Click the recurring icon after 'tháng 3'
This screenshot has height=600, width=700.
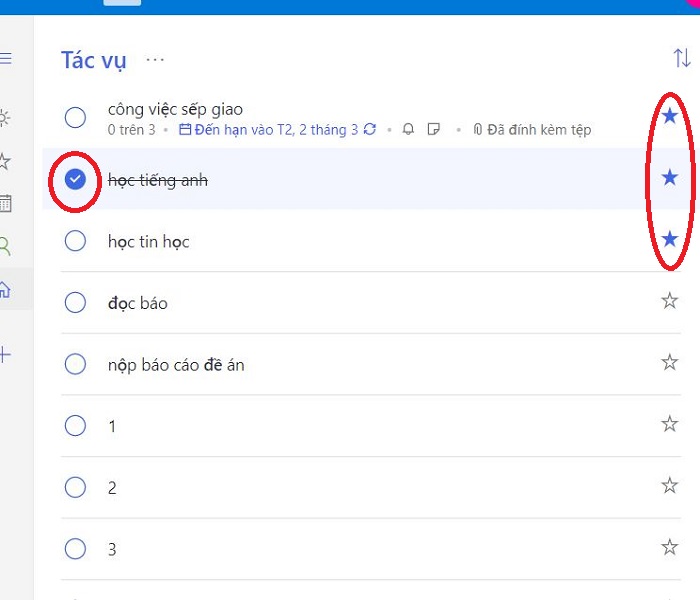(370, 129)
